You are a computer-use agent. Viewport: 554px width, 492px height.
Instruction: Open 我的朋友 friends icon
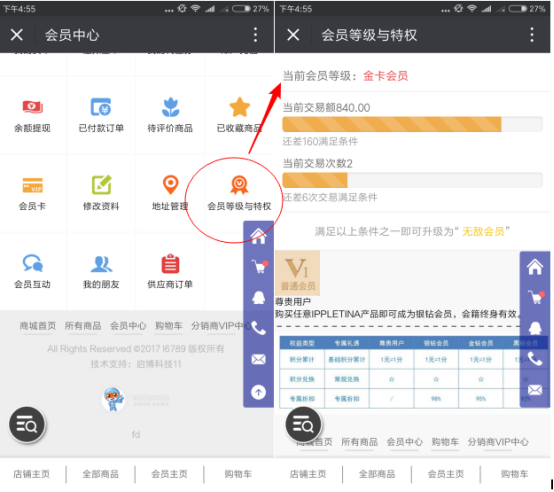(x=101, y=263)
